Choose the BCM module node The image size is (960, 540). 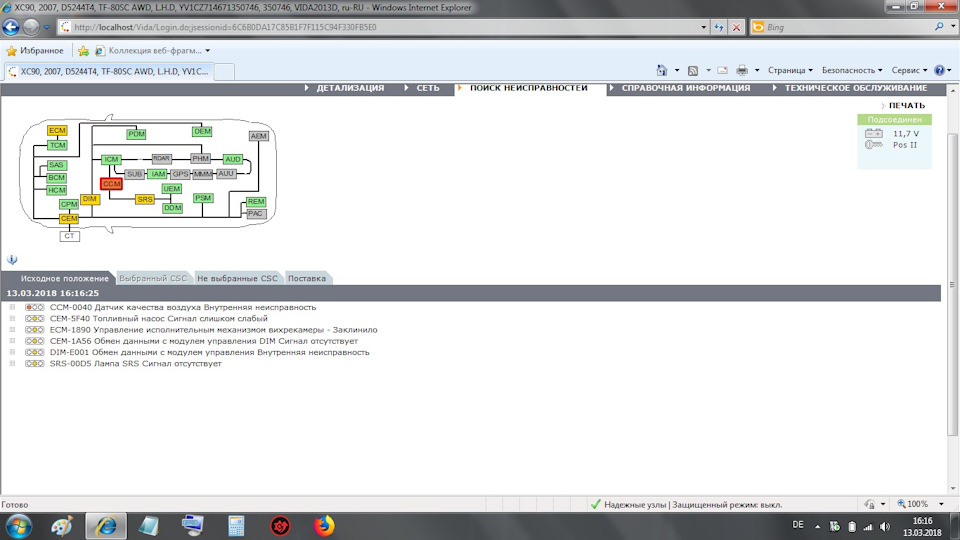pyautogui.click(x=56, y=178)
